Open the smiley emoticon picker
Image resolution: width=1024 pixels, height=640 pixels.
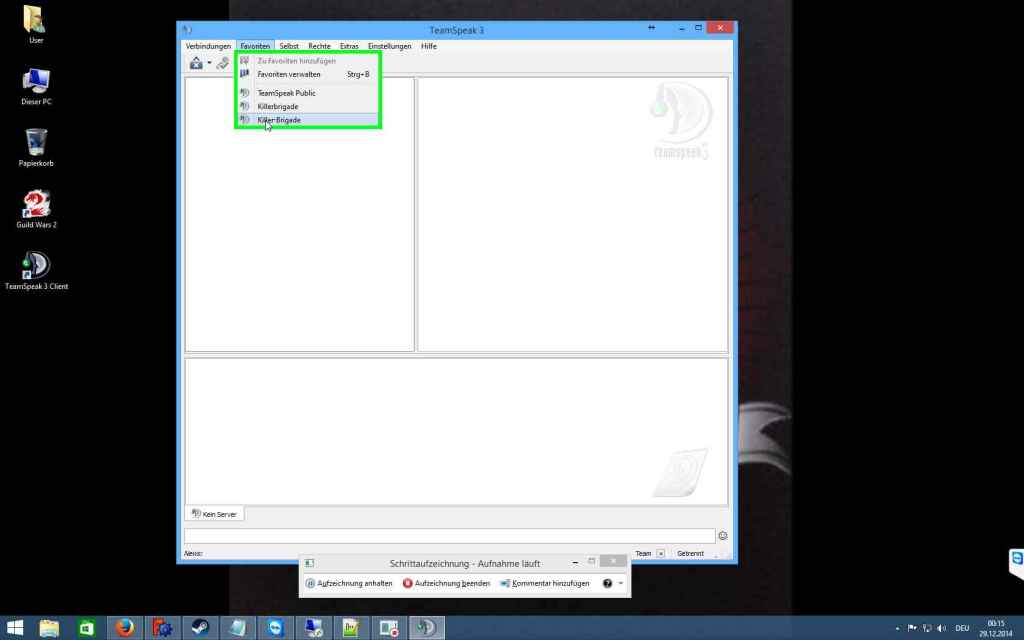click(x=723, y=536)
